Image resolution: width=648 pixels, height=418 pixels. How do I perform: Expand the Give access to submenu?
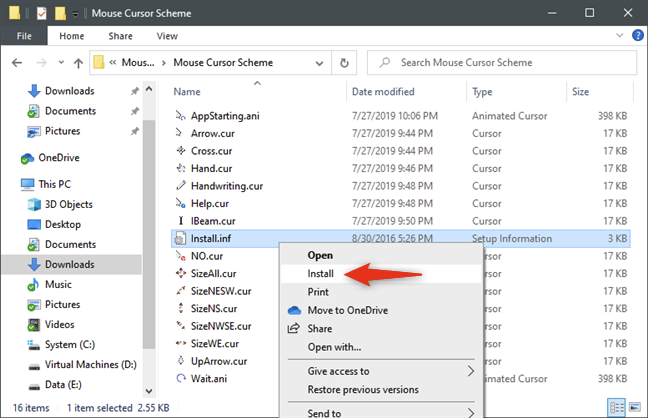coord(381,371)
